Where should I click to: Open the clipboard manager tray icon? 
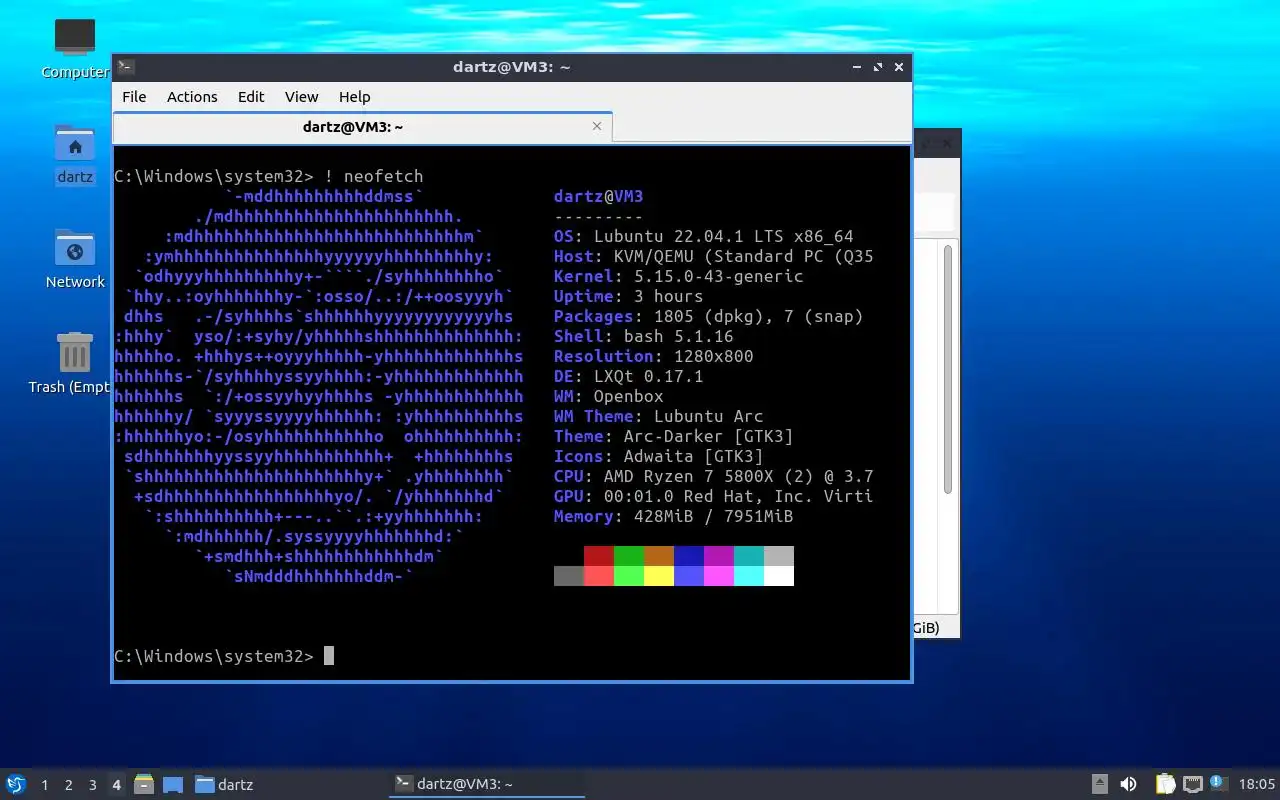pyautogui.click(x=1165, y=784)
